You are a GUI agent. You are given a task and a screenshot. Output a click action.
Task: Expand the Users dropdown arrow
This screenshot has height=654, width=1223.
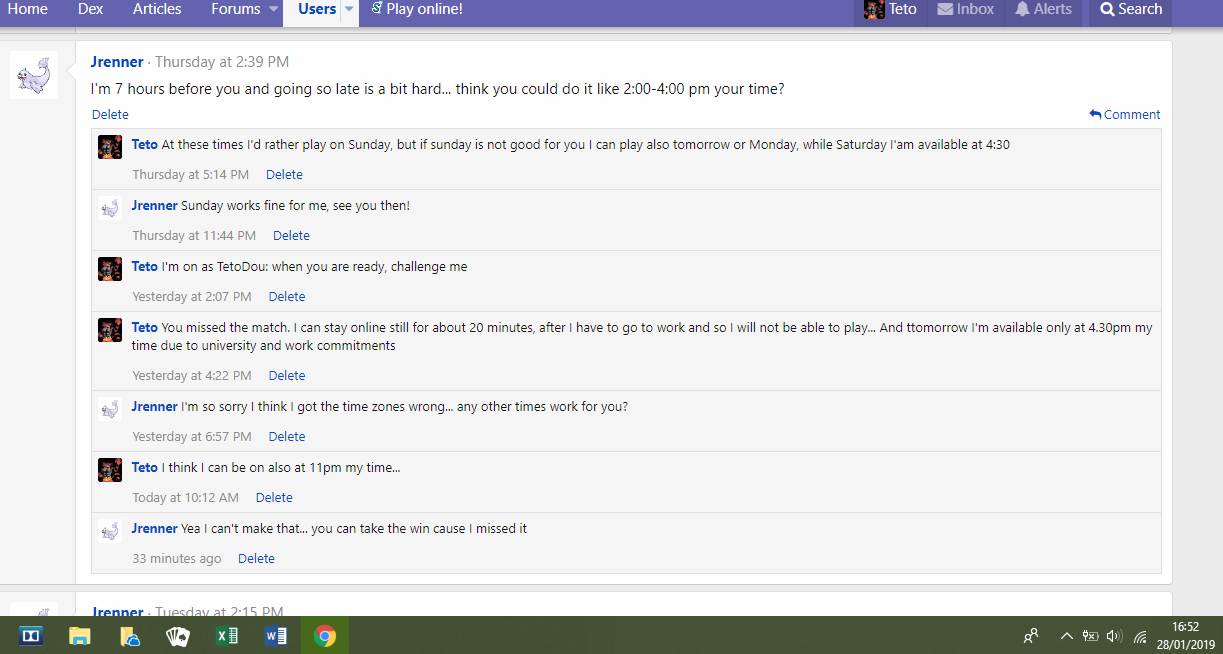coord(349,10)
